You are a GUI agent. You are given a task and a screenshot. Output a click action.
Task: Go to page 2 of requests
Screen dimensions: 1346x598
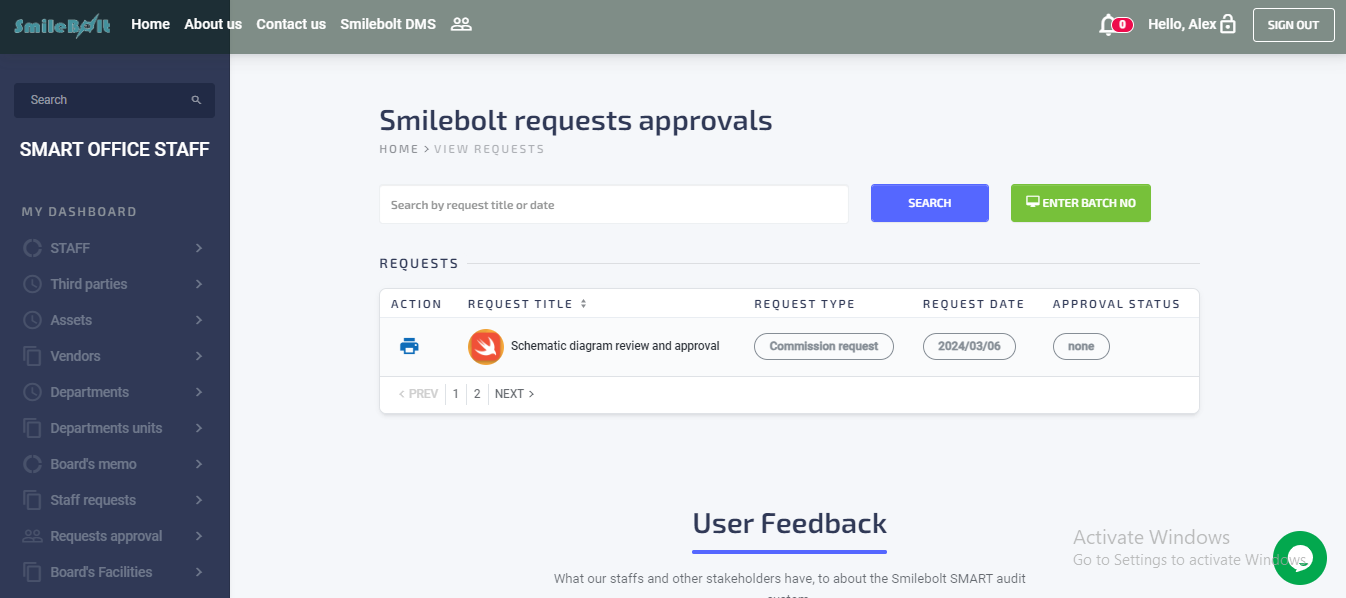(477, 394)
